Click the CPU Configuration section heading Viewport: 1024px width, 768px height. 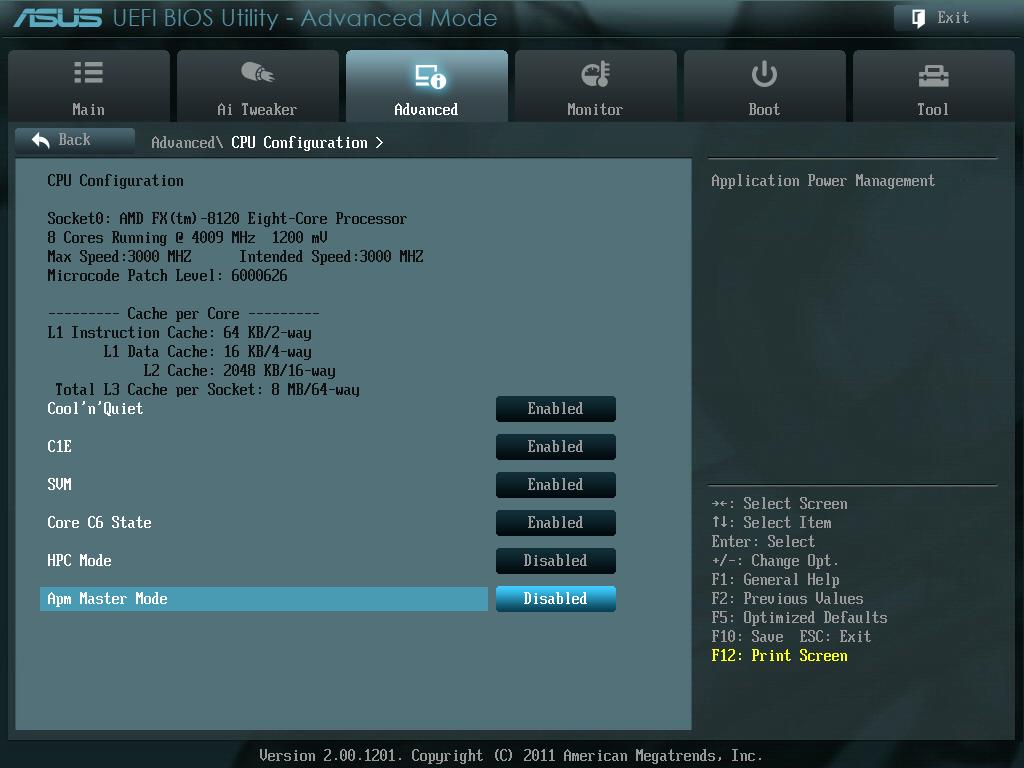(x=115, y=181)
